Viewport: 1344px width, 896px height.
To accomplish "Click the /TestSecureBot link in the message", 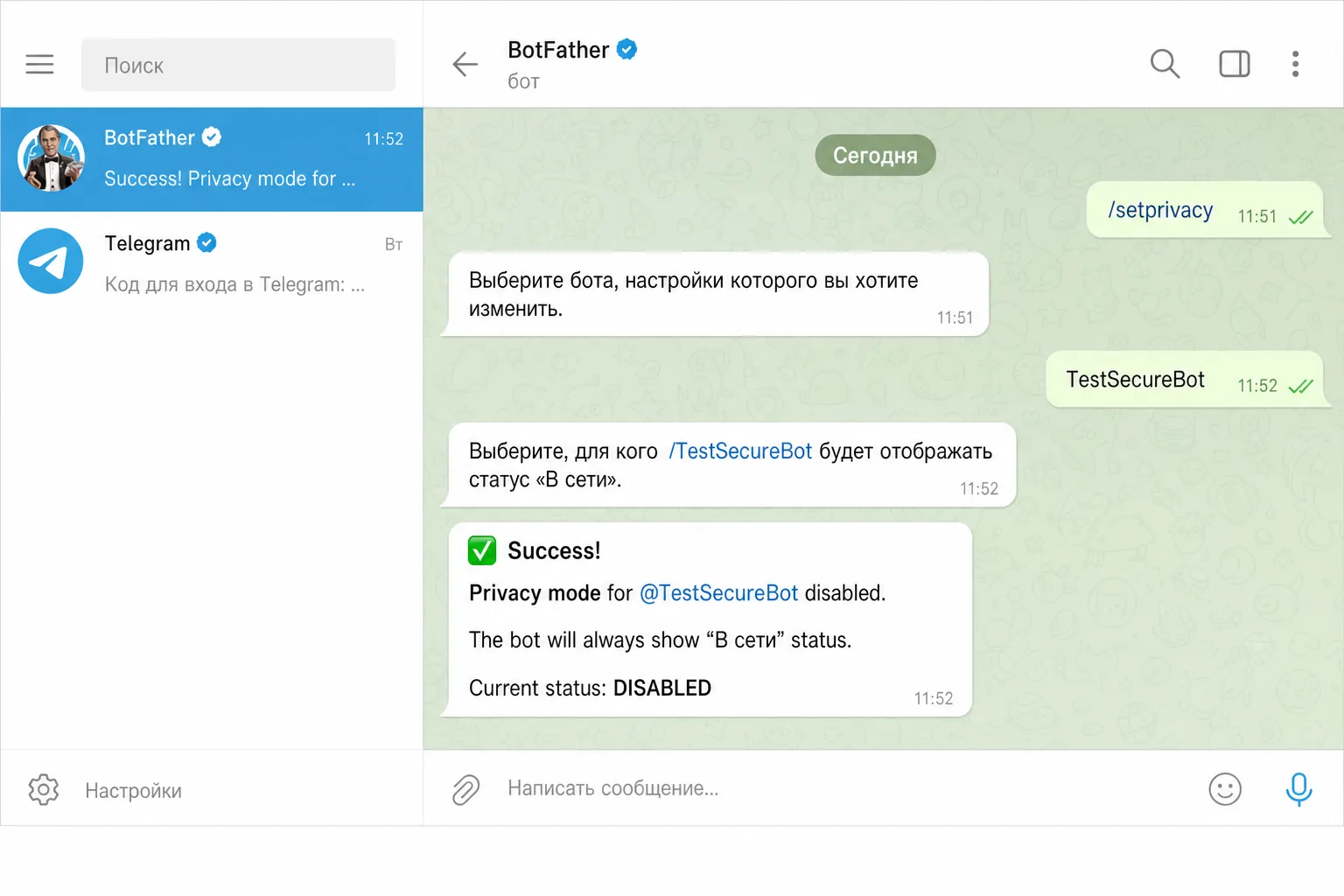I will pos(740,451).
